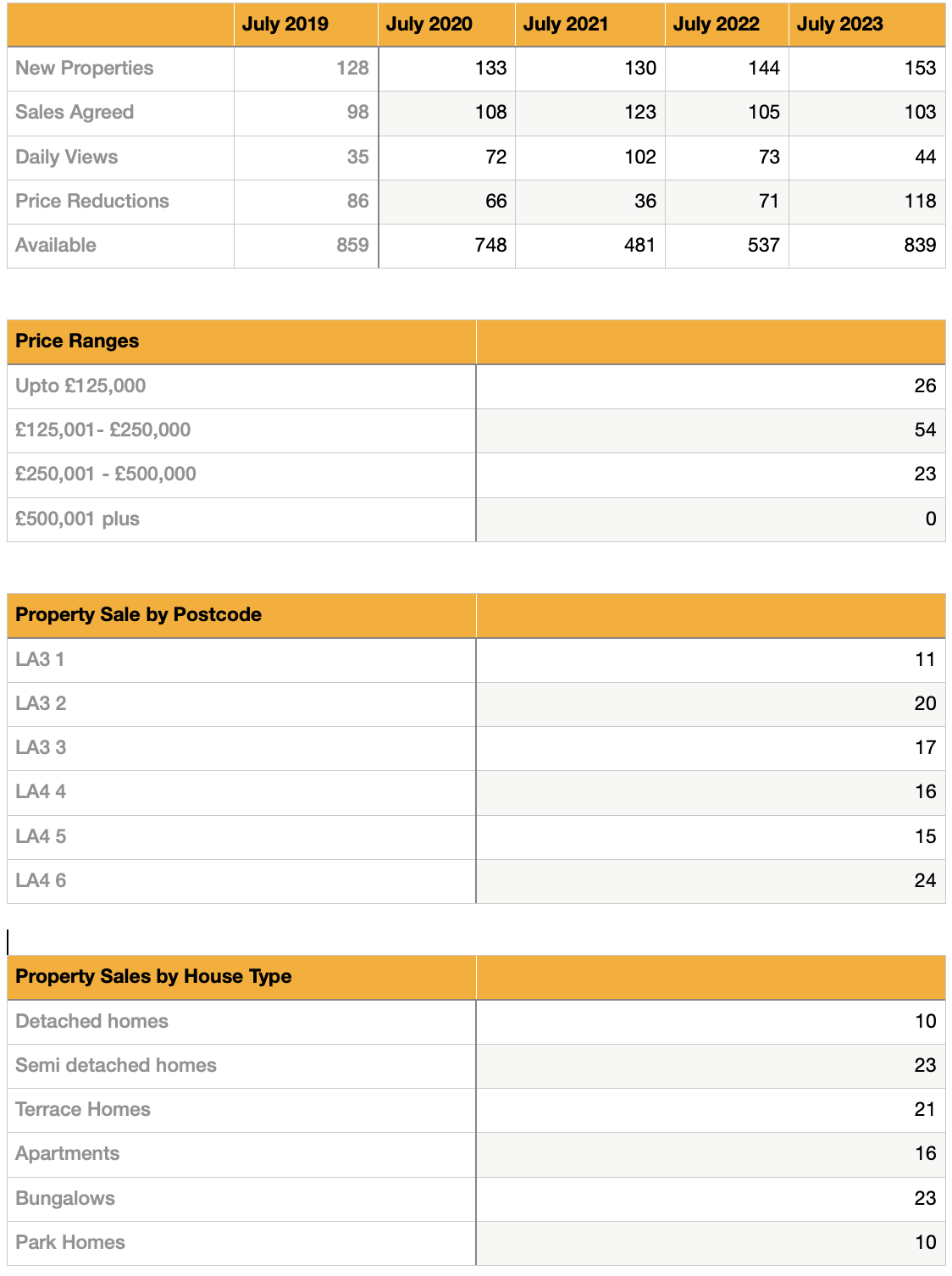
Task: Select the LA4 6 value cell
Action: tap(925, 881)
